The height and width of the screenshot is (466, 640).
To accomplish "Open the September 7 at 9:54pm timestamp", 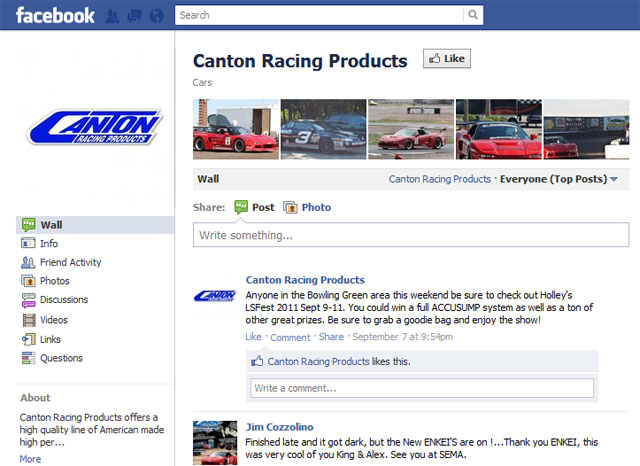I will pyautogui.click(x=402, y=337).
